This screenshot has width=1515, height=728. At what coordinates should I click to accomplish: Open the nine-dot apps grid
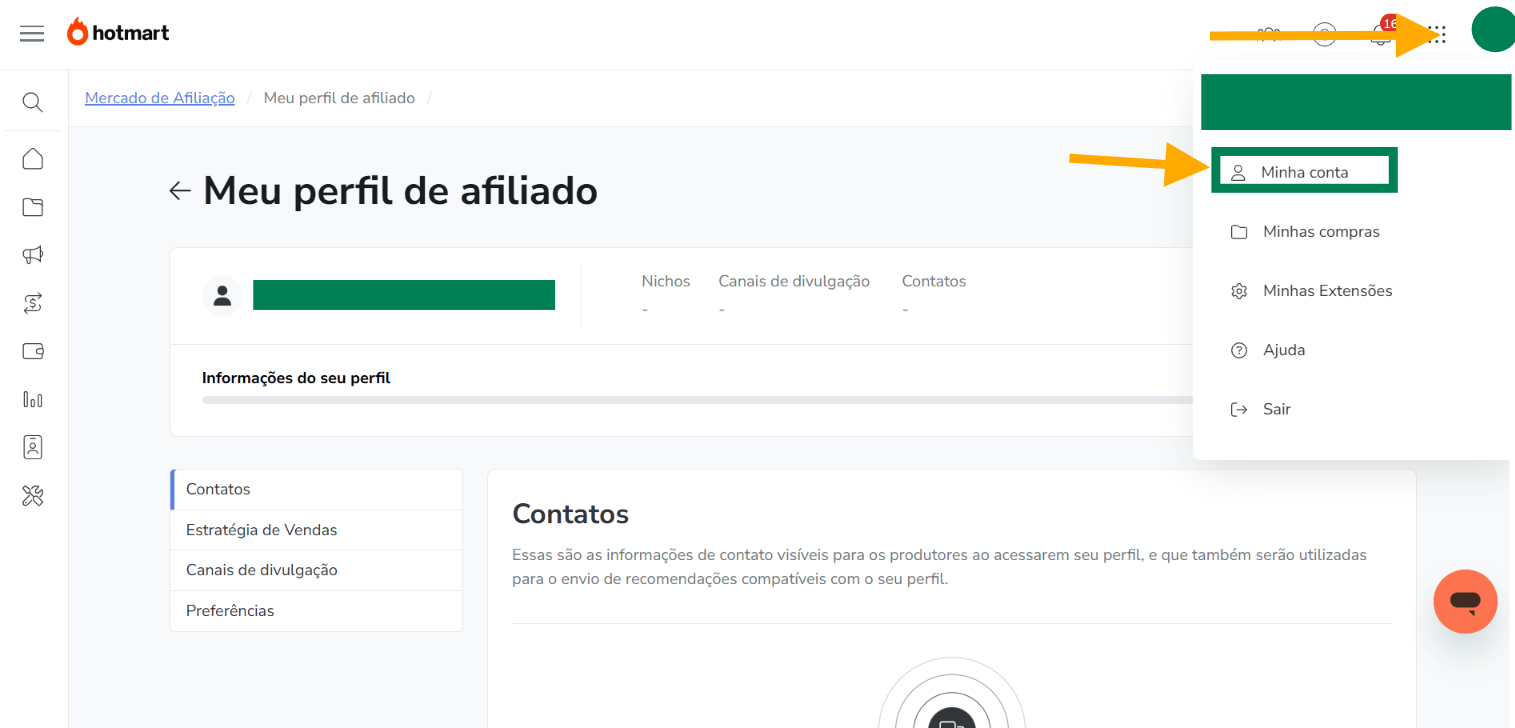[1439, 35]
